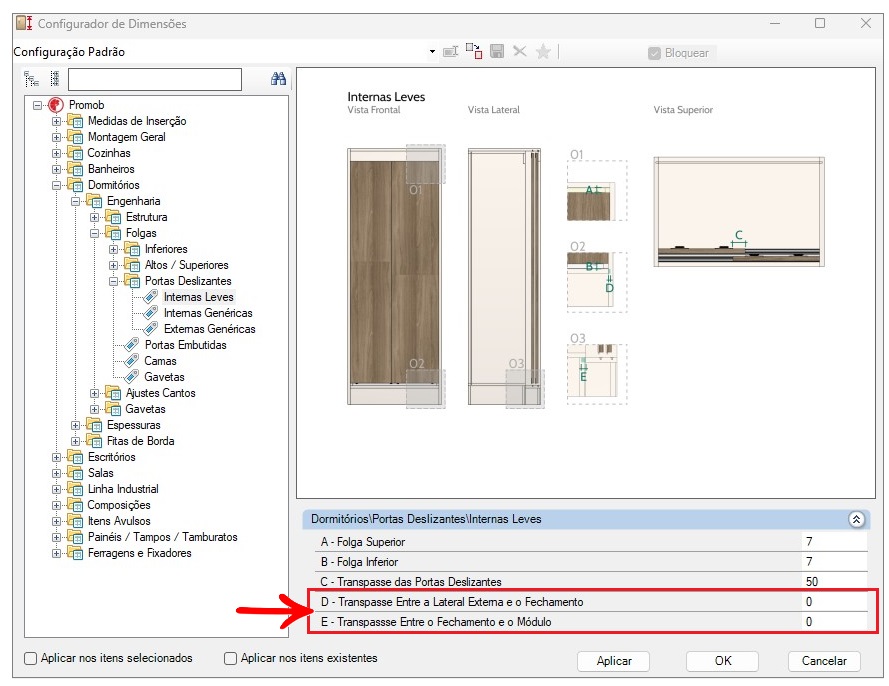Select the Portas Embutidas tree item
Image resolution: width=889 pixels, height=686 pixels.
pos(185,345)
